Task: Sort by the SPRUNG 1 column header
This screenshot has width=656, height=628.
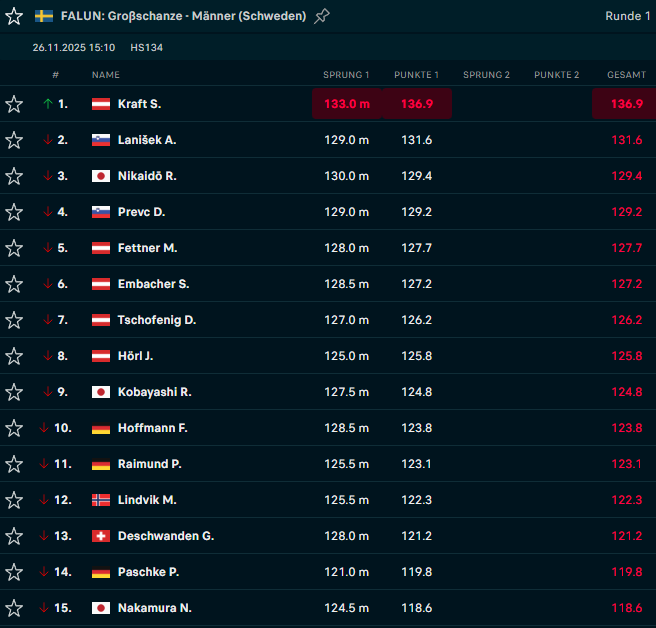Action: tap(346, 75)
